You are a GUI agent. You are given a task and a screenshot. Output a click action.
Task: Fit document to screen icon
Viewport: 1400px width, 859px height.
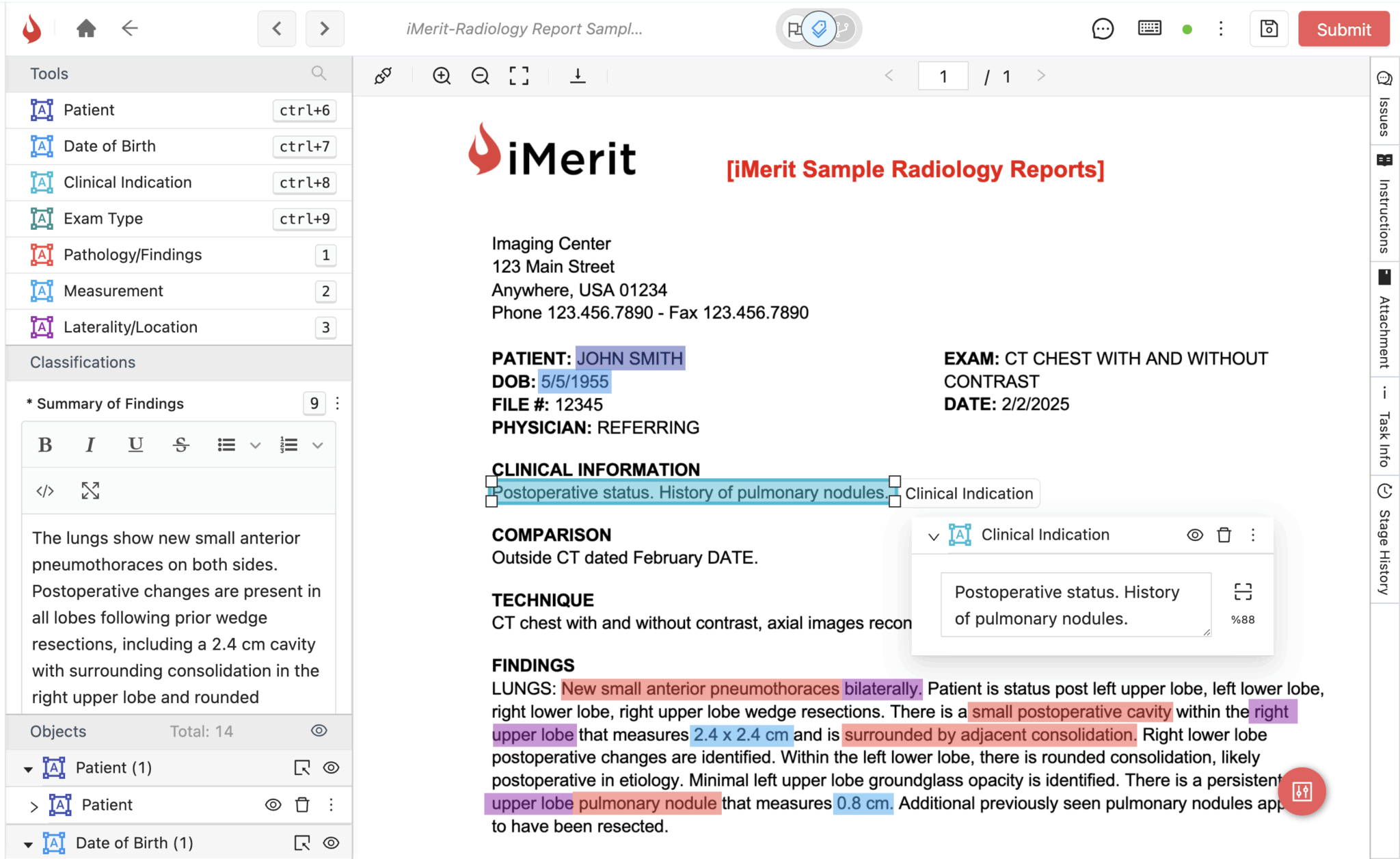pyautogui.click(x=519, y=76)
